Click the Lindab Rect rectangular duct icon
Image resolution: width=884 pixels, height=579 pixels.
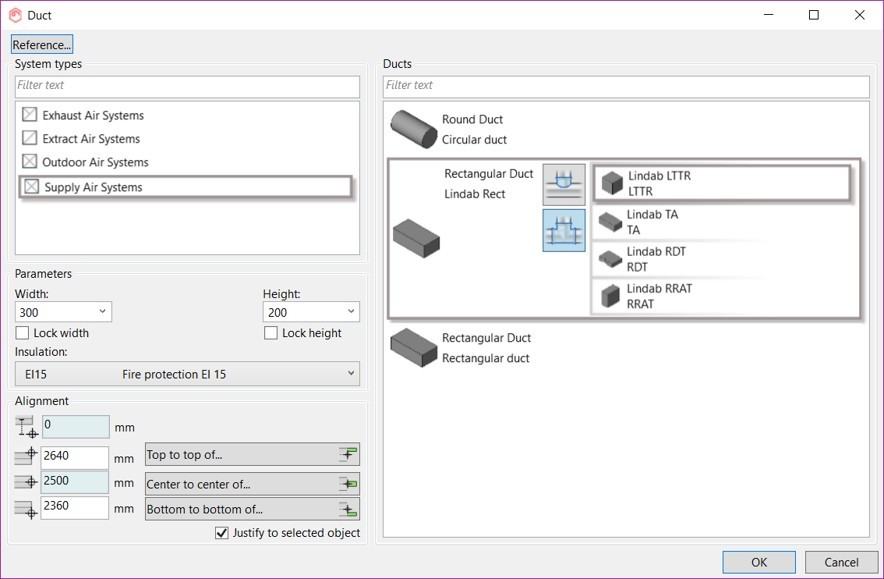click(x=415, y=239)
